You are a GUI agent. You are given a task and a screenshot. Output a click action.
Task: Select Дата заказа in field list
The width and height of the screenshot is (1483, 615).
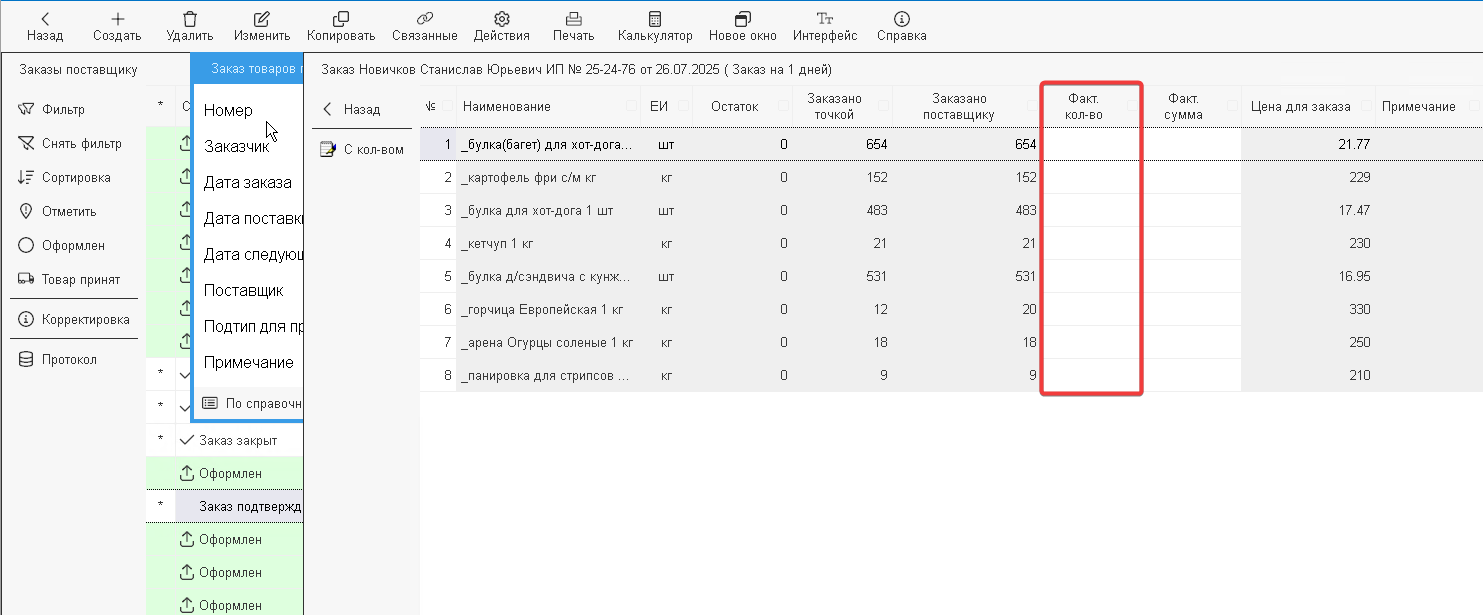coord(248,183)
